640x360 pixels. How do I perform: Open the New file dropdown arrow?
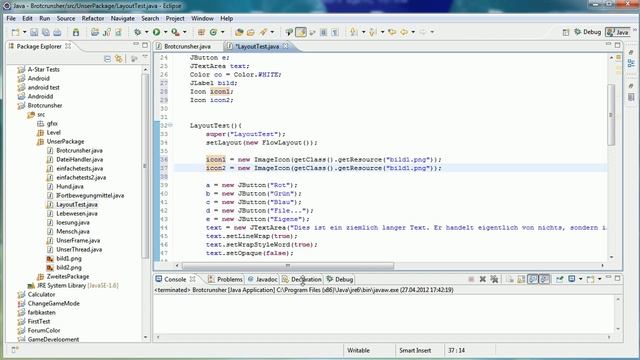coord(24,32)
